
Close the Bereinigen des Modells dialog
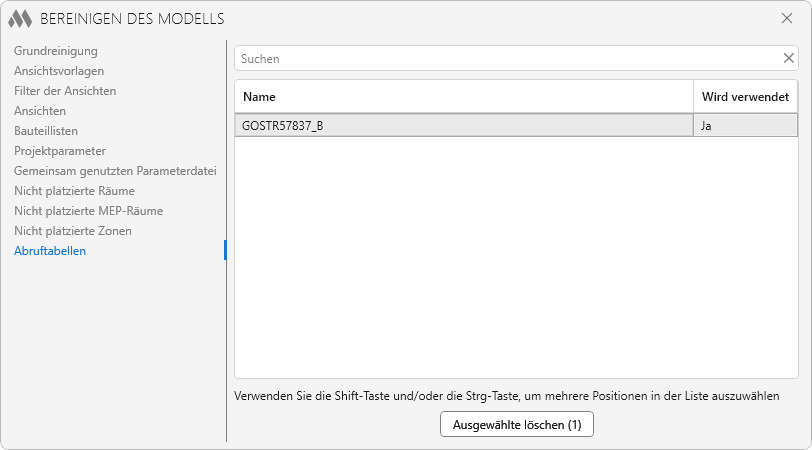coord(786,18)
